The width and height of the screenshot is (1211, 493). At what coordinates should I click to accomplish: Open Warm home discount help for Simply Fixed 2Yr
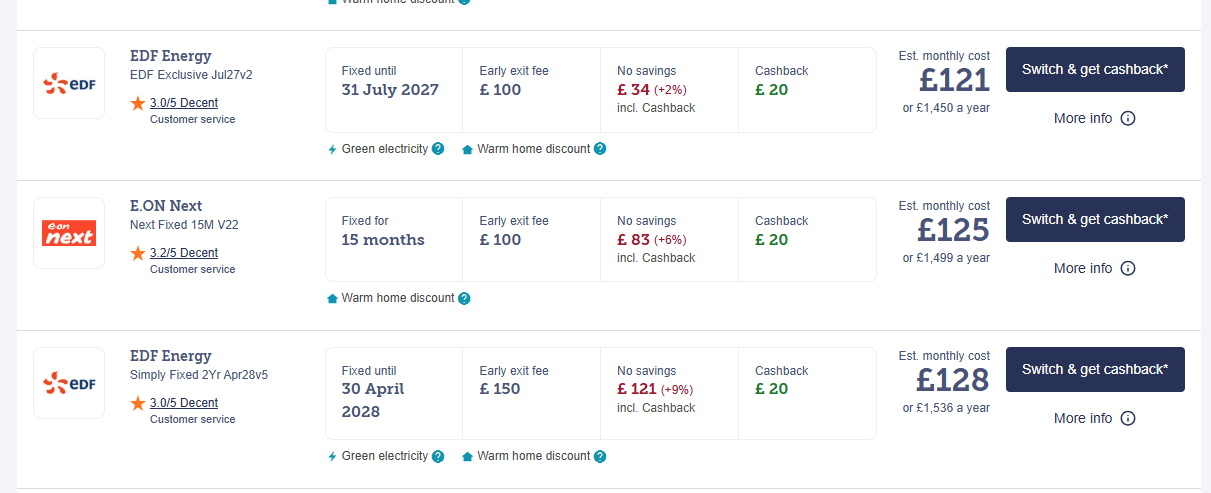600,456
